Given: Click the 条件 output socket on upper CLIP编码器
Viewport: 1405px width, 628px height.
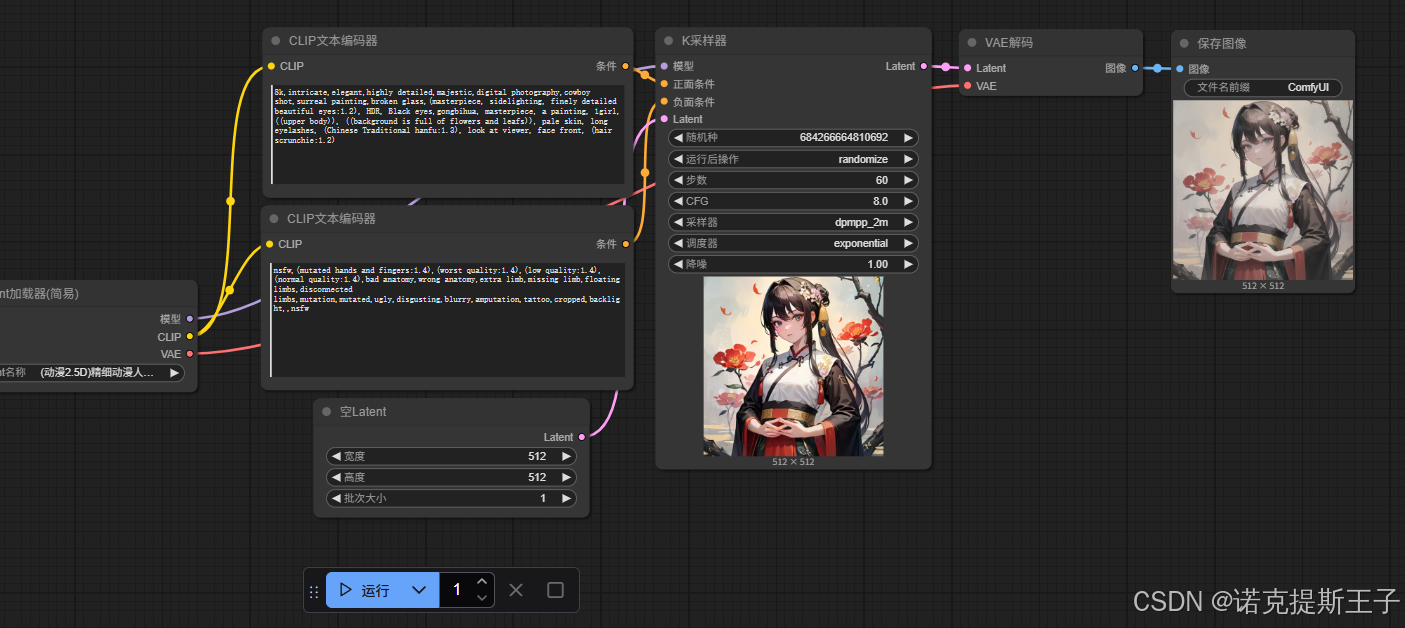Looking at the screenshot, I should click(x=625, y=66).
